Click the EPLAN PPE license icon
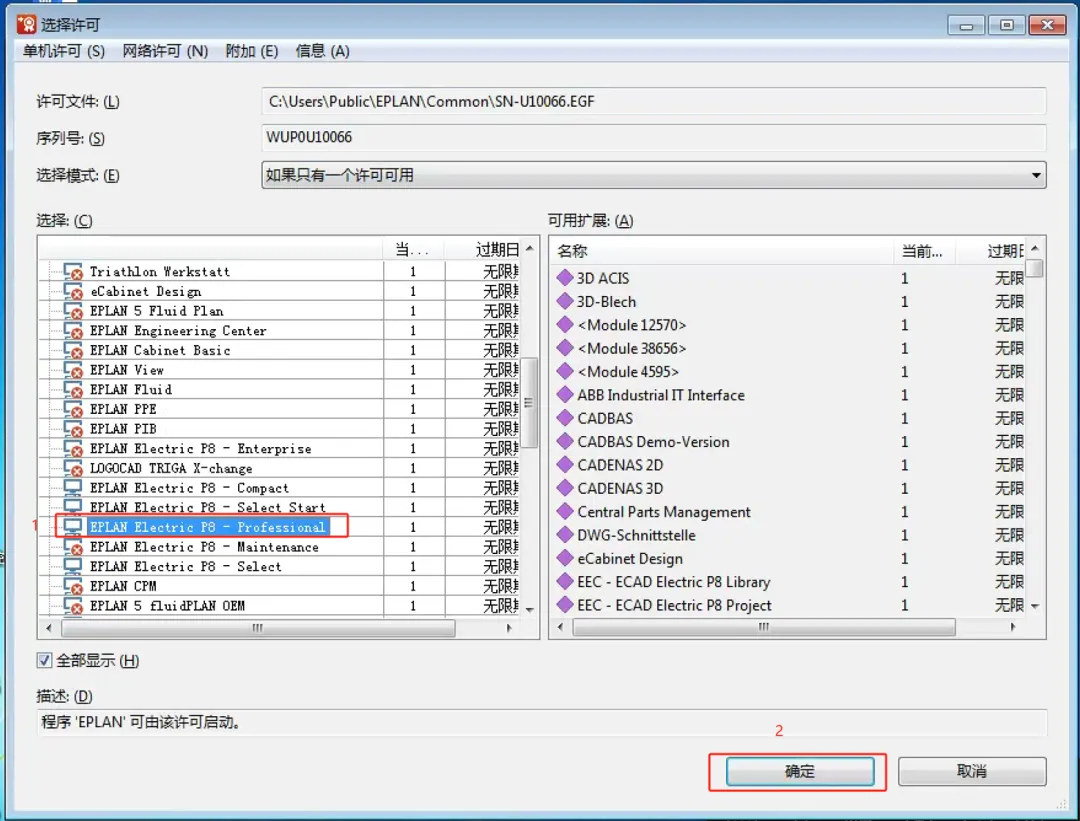Screen dimensions: 1080x821 coord(73,409)
